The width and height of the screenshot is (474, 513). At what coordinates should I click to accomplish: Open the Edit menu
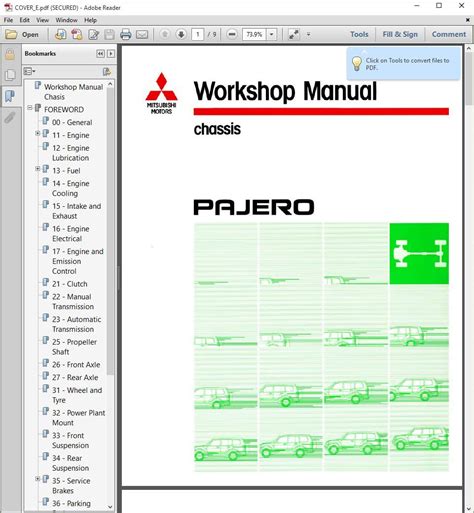tap(24, 20)
